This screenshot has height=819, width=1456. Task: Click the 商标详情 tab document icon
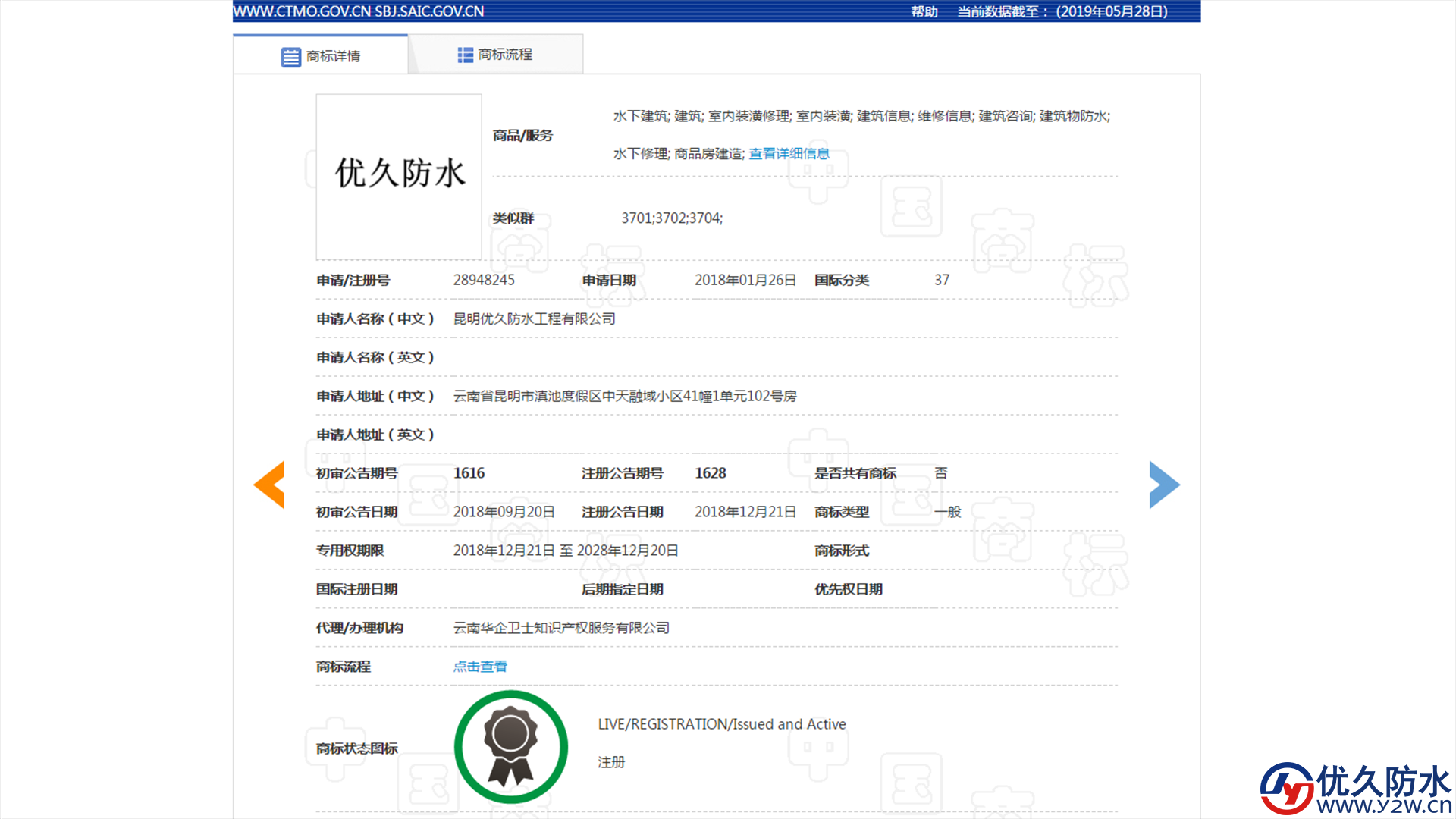291,57
